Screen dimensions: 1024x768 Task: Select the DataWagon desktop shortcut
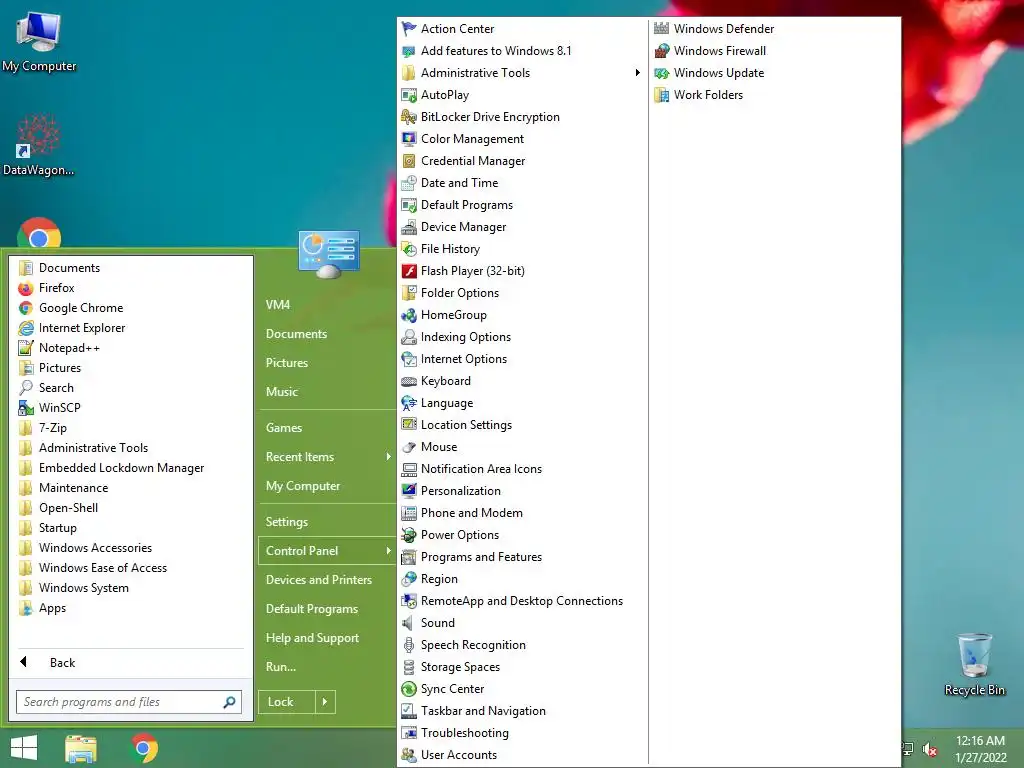tap(39, 145)
